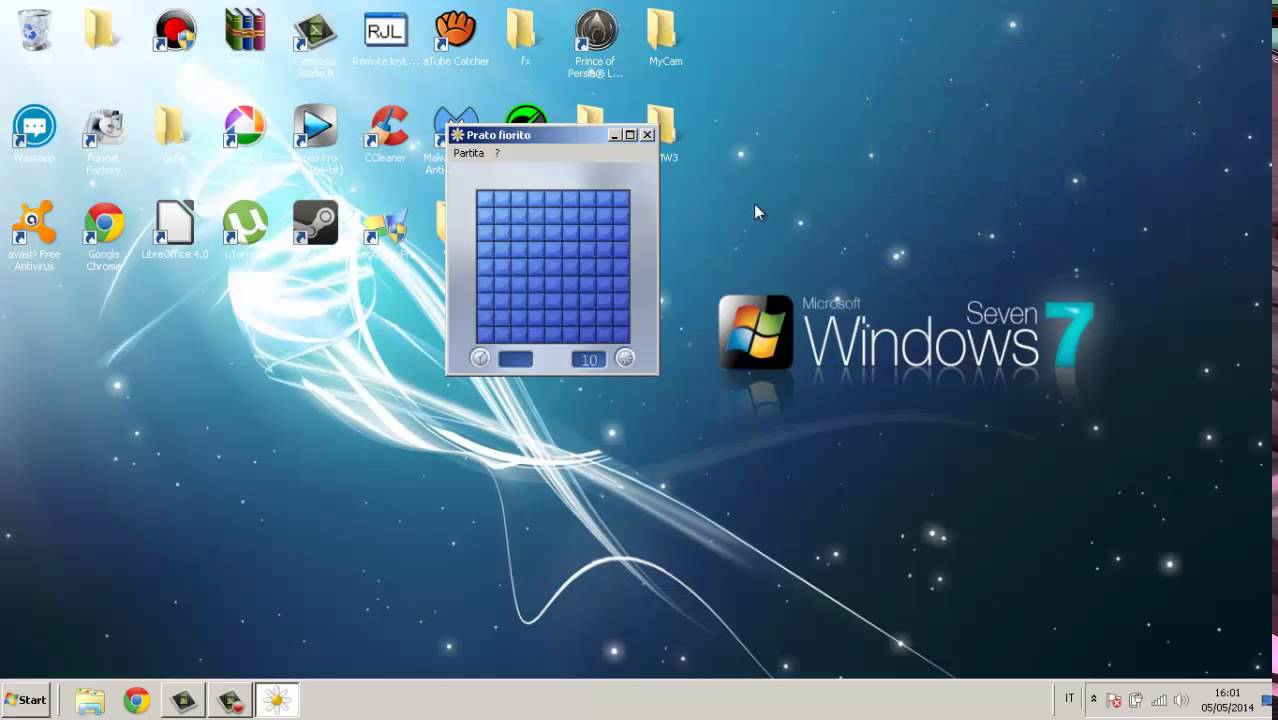The height and width of the screenshot is (720, 1278).
Task: Open the volume speaker tray icon
Action: point(1181,700)
